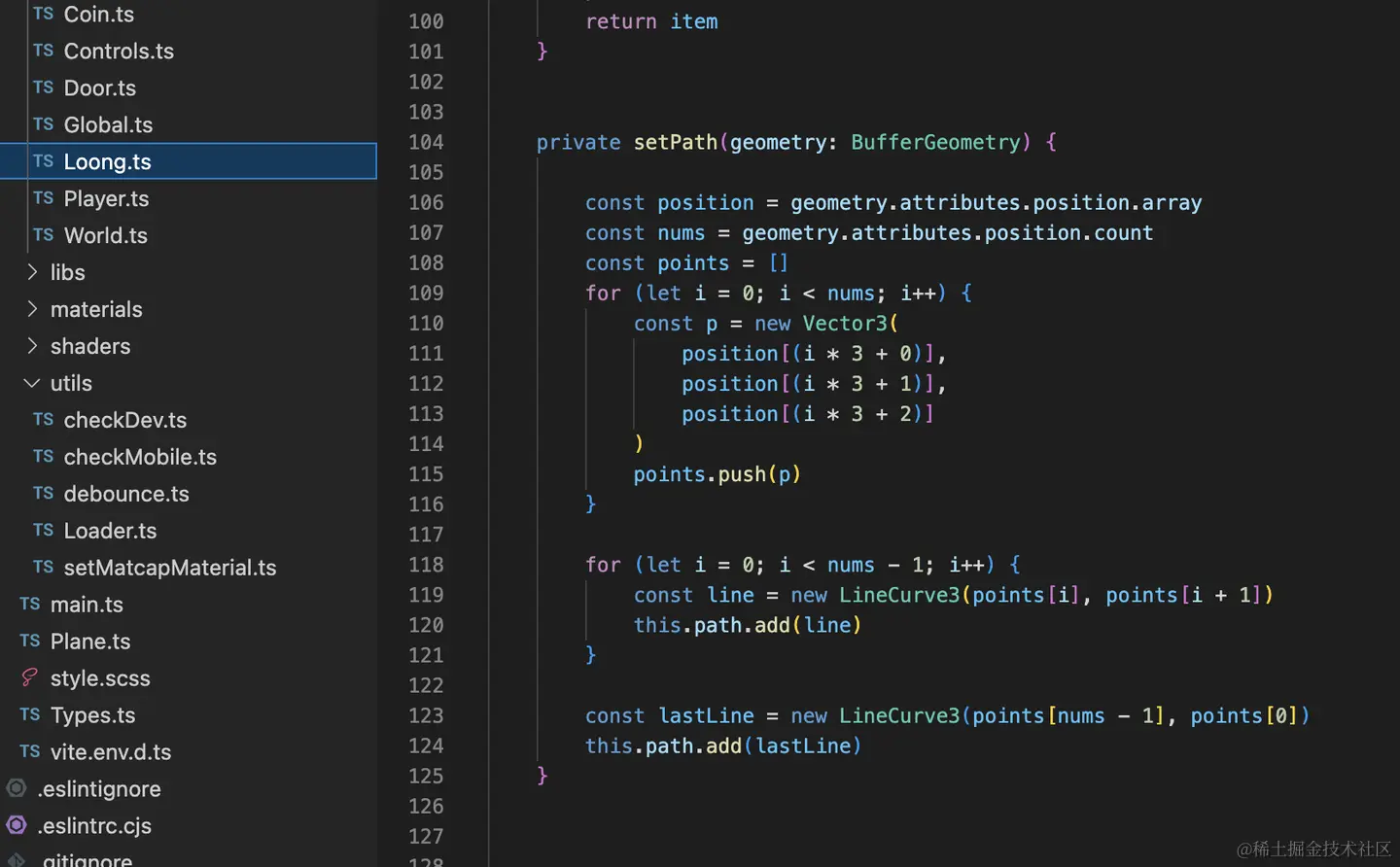Open .eslintignore file

99,790
